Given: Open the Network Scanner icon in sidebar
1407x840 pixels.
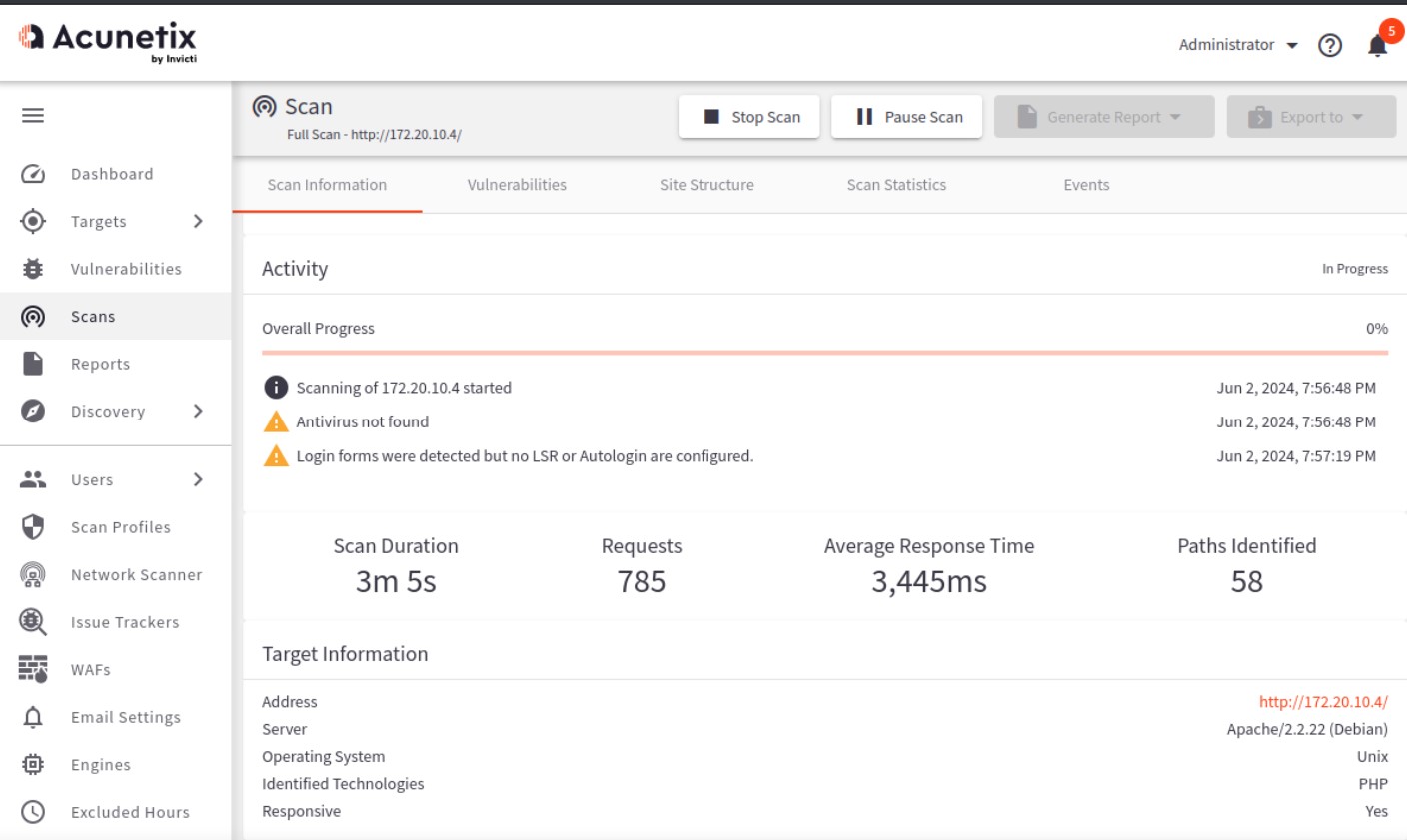Looking at the screenshot, I should click(x=33, y=575).
